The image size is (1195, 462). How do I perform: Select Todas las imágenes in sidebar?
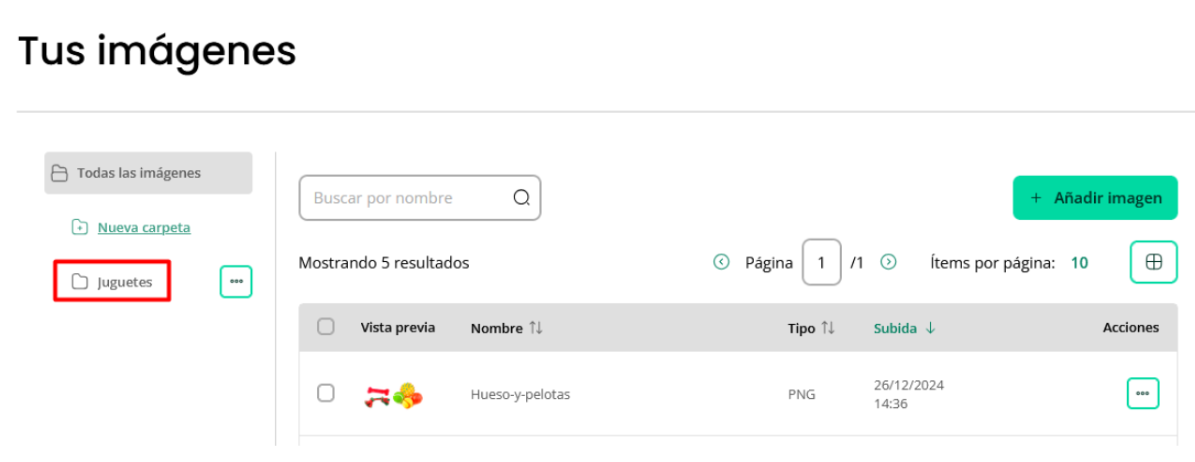click(148, 173)
